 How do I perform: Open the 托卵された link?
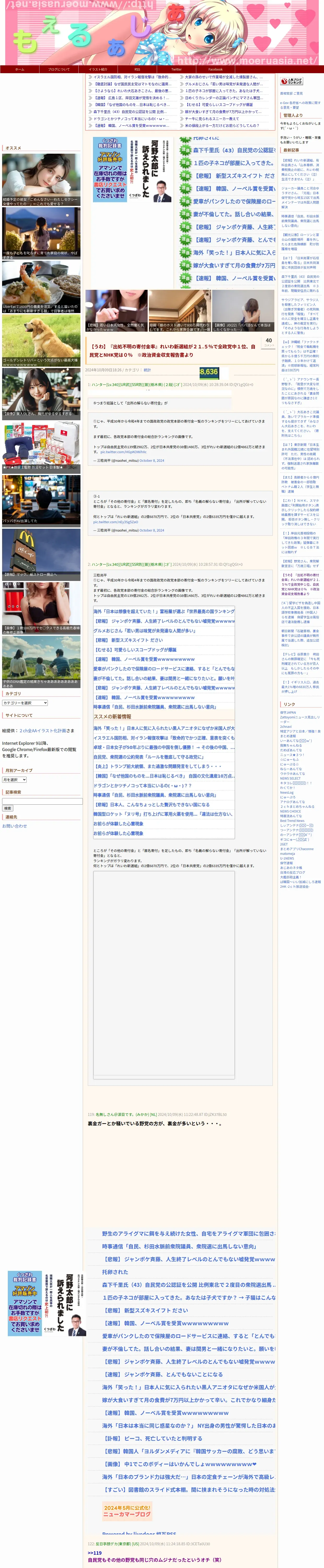115,1272
